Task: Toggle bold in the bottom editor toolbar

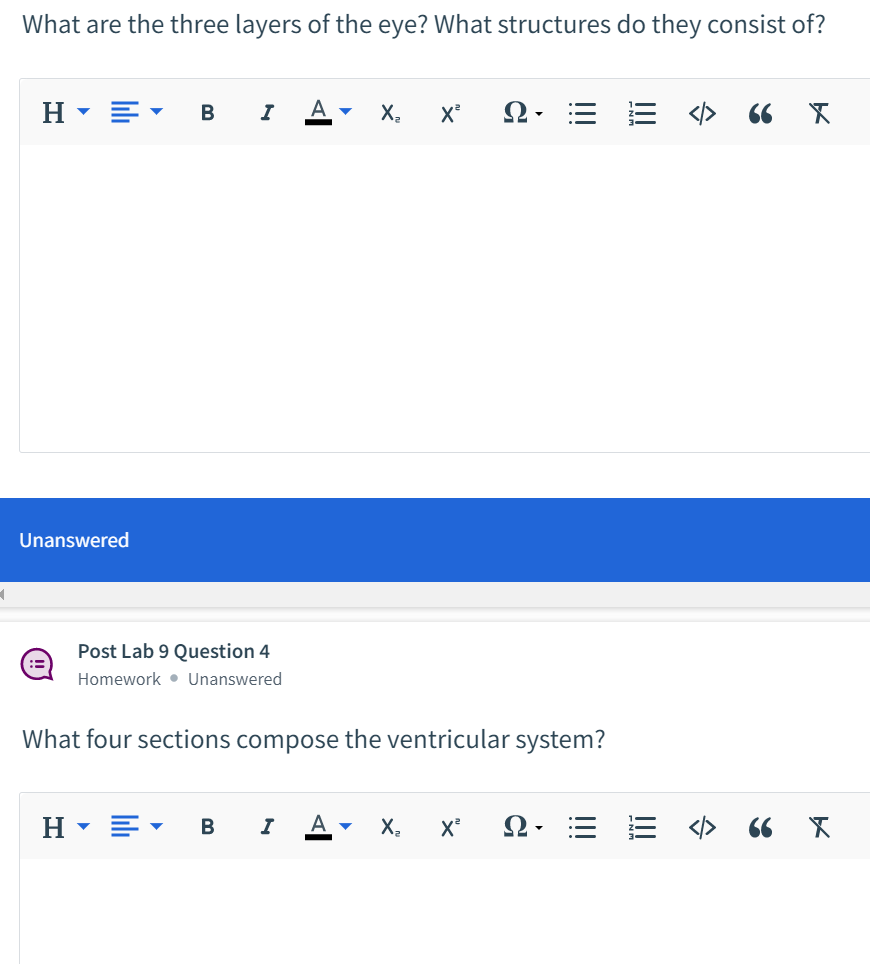Action: [207, 827]
